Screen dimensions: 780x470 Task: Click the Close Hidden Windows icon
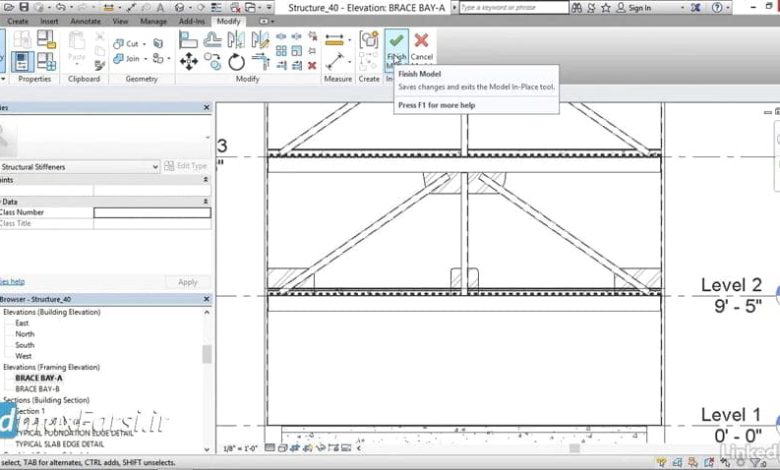pos(235,7)
